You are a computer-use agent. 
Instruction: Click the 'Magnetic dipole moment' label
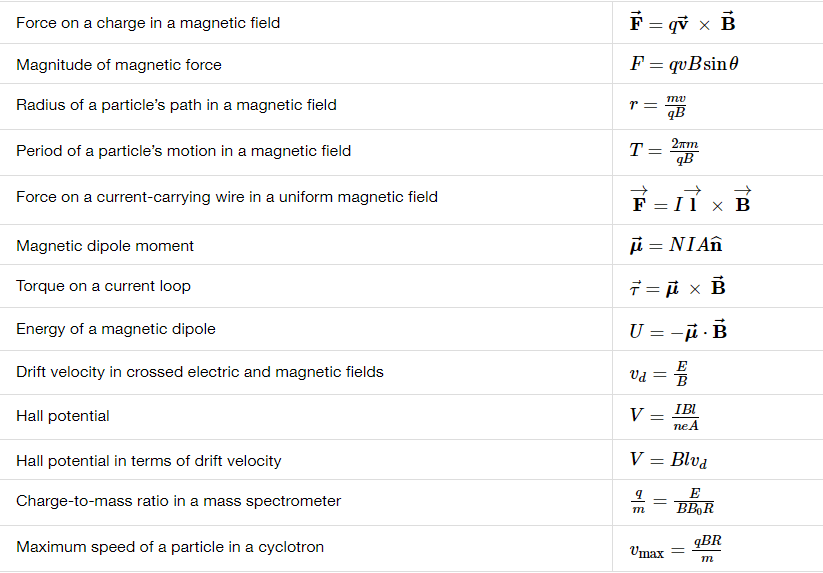click(x=105, y=246)
